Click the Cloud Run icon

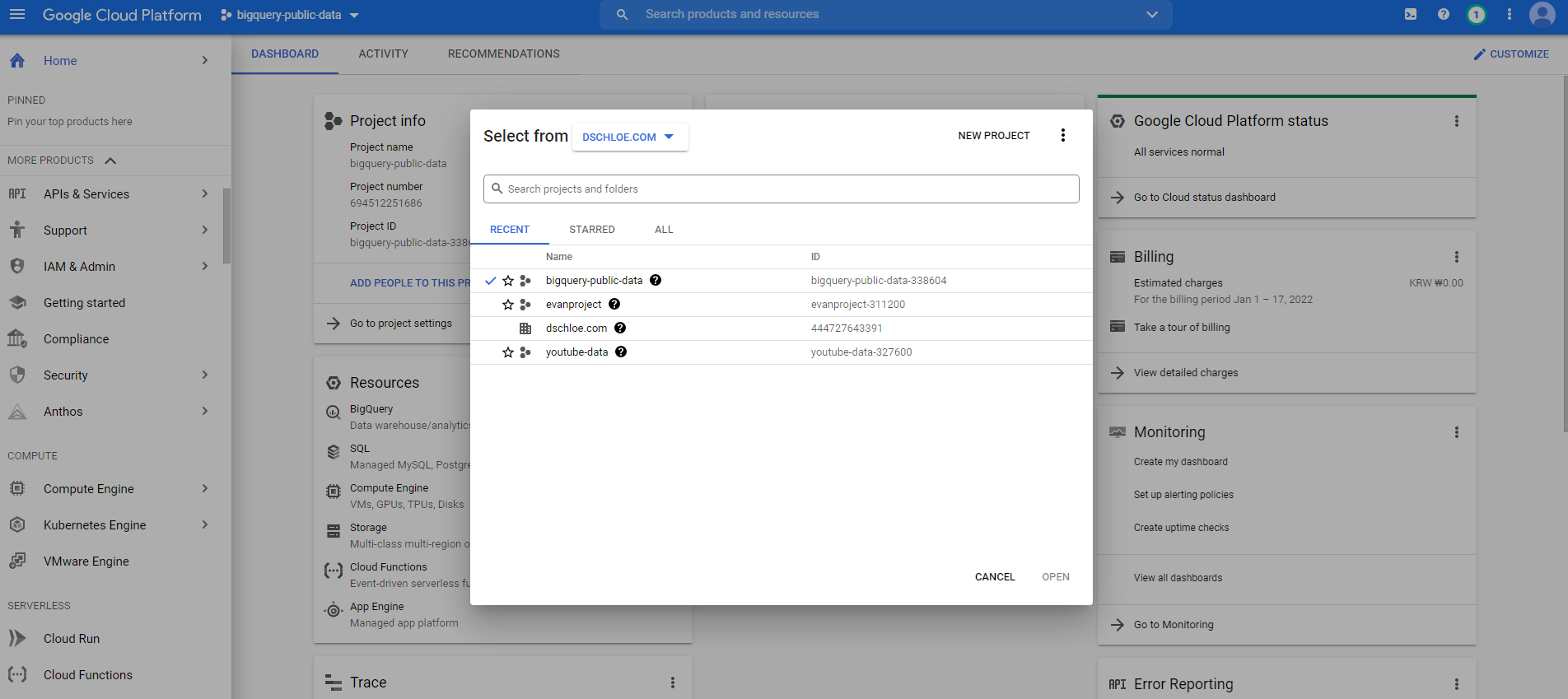pos(17,638)
